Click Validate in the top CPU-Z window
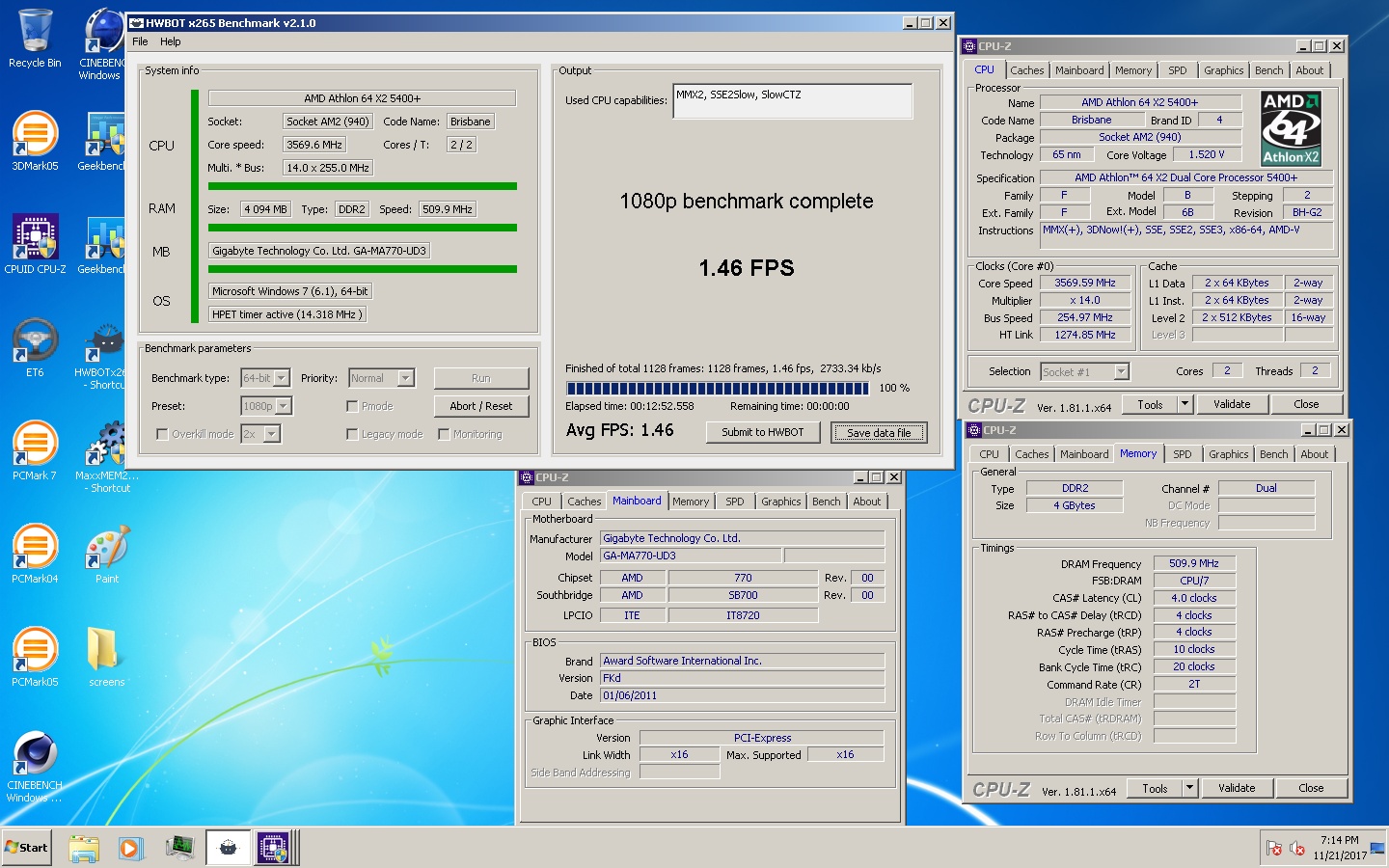The height and width of the screenshot is (868, 1389). 1232,404
